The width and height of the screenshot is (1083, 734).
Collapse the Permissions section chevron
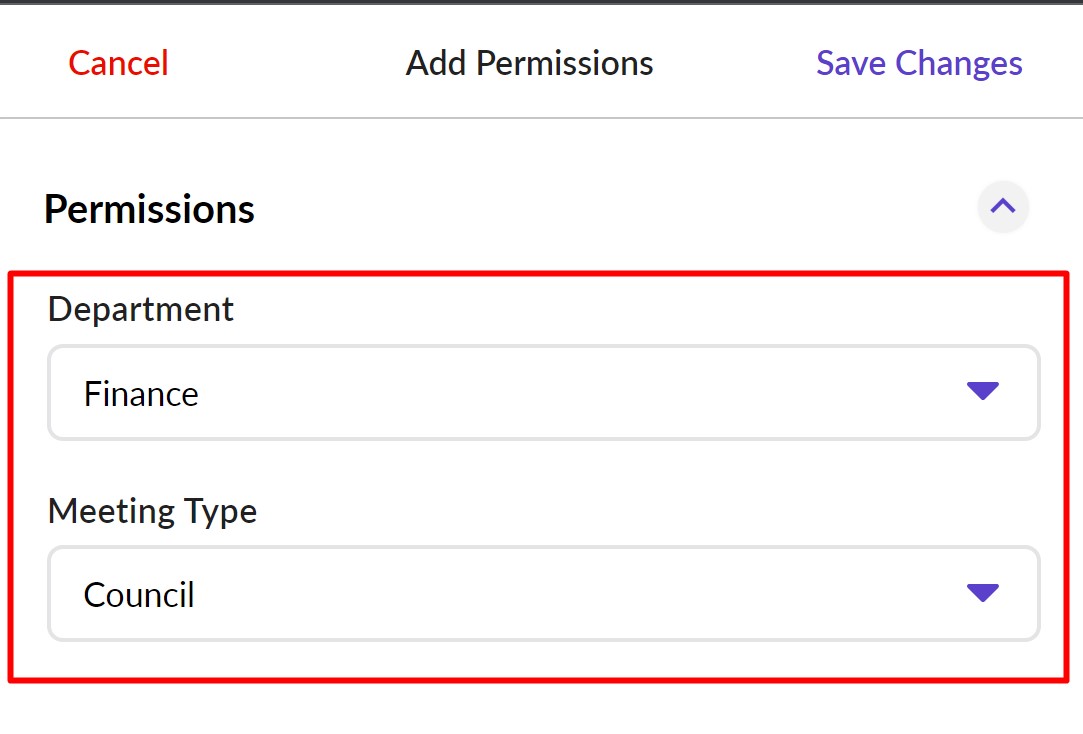(x=1003, y=207)
